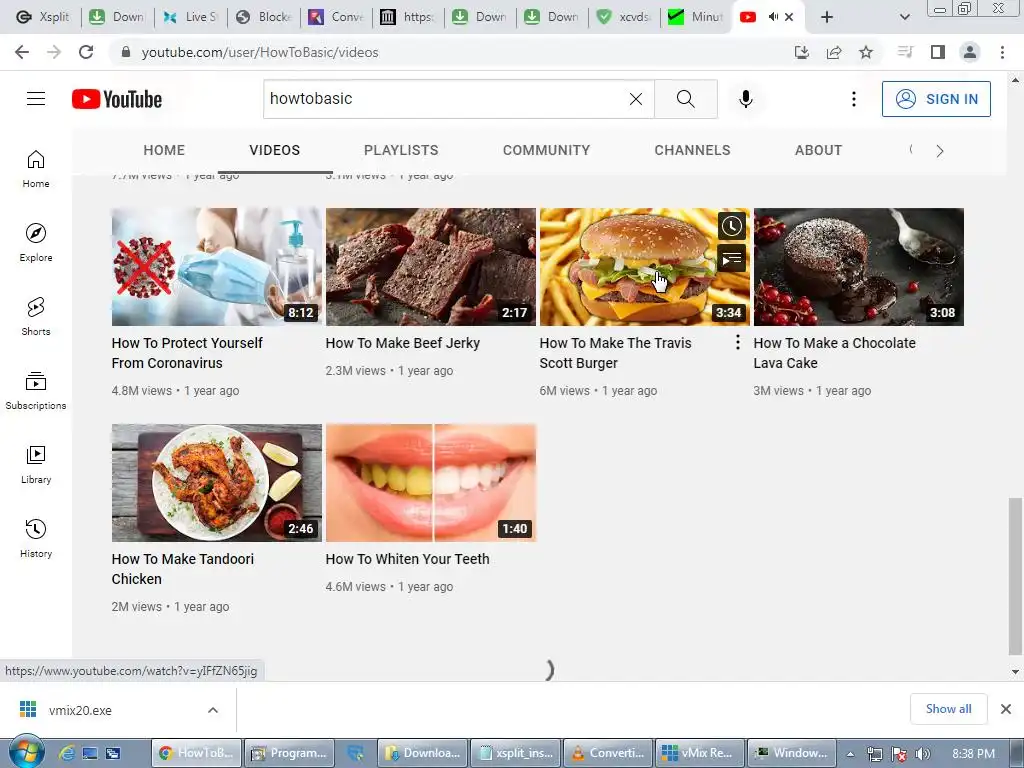Switch to the Xsplit browser tab
Screen dimensions: 1024x768
pos(43,17)
